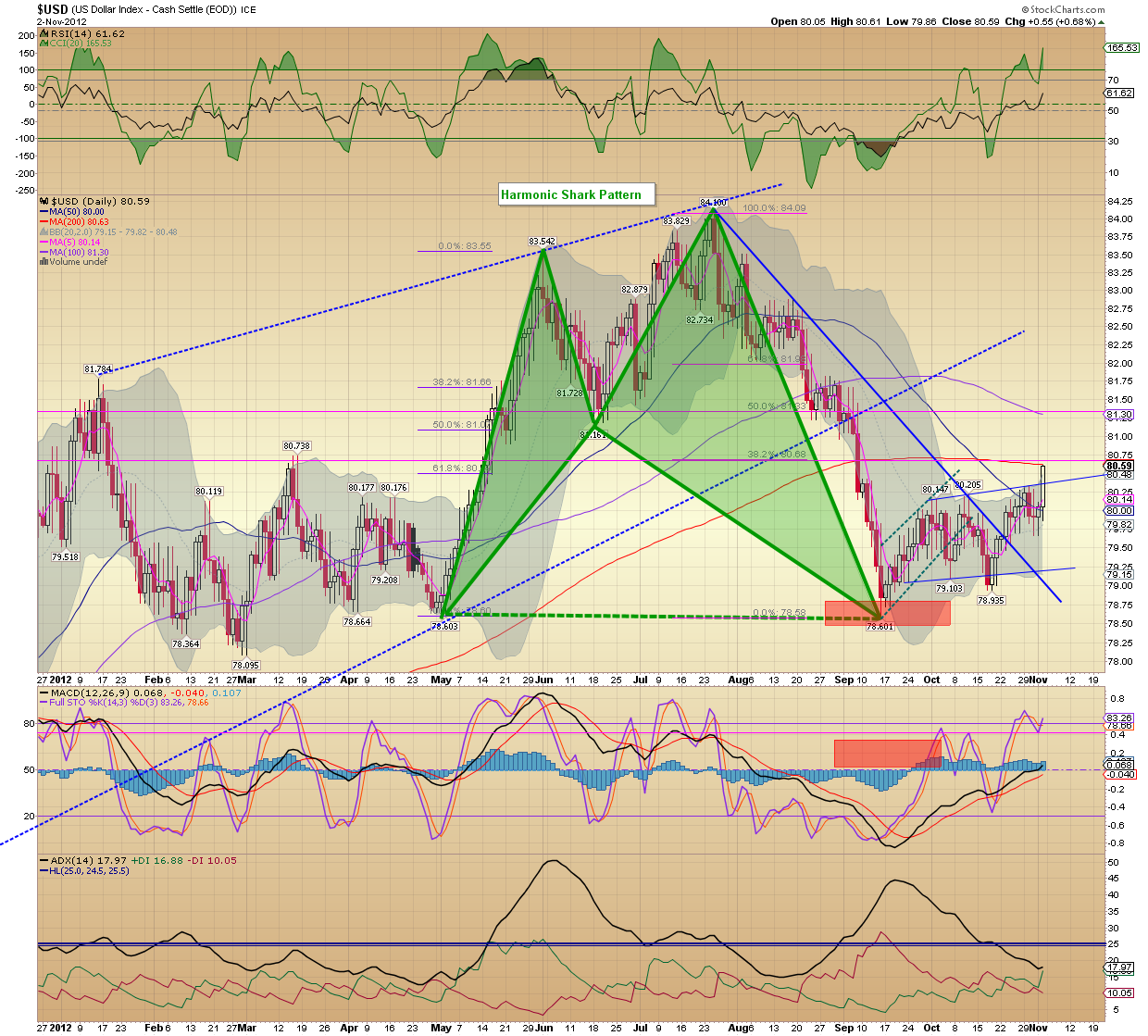Click the 79.518 price label
Viewport: 1148px width, 1036px height.
click(65, 557)
